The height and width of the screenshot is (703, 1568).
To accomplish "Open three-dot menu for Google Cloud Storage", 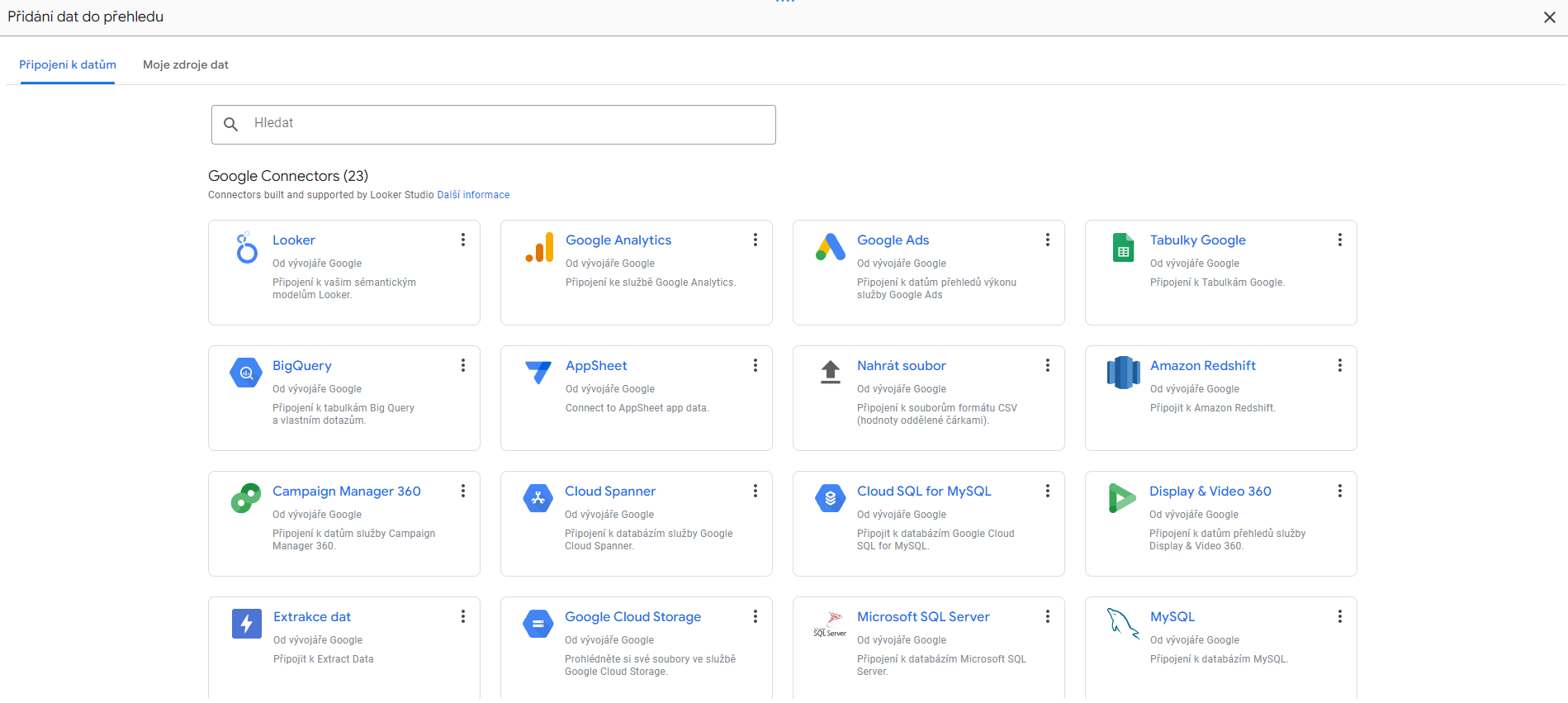I will tap(756, 616).
